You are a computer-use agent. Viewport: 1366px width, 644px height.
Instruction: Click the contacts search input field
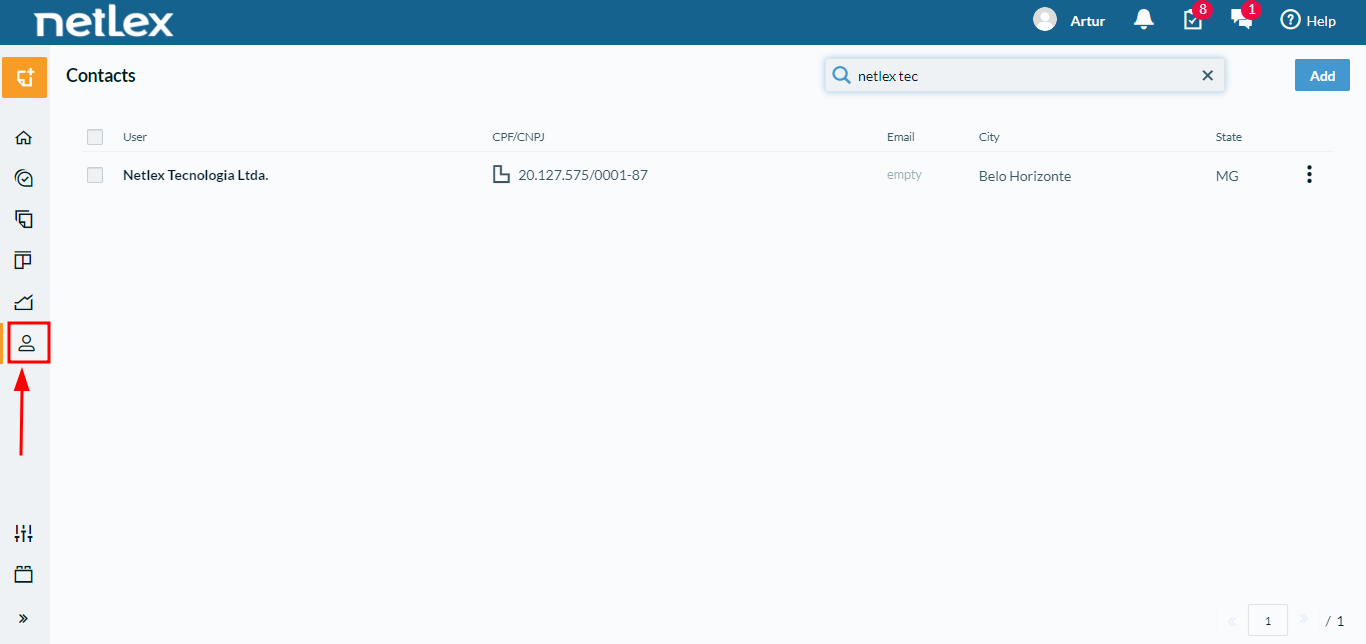click(1024, 75)
